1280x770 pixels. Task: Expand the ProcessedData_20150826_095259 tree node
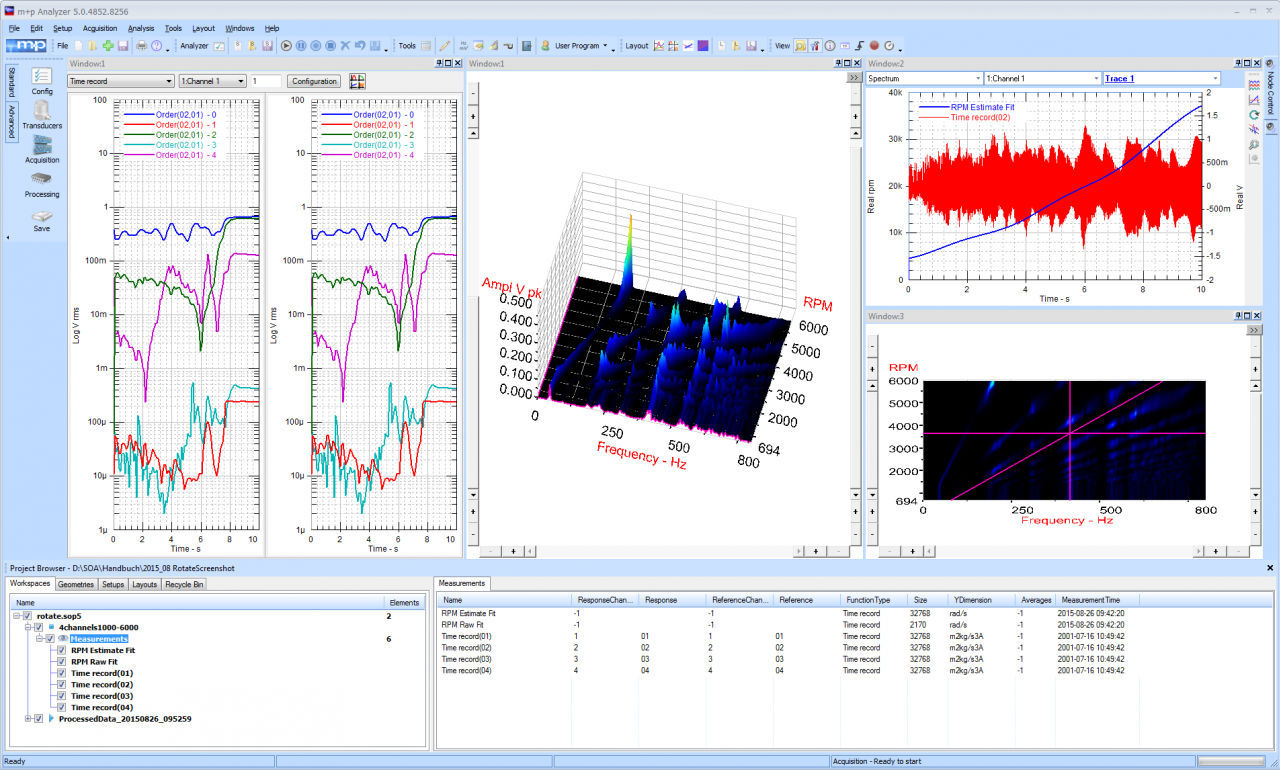28,719
